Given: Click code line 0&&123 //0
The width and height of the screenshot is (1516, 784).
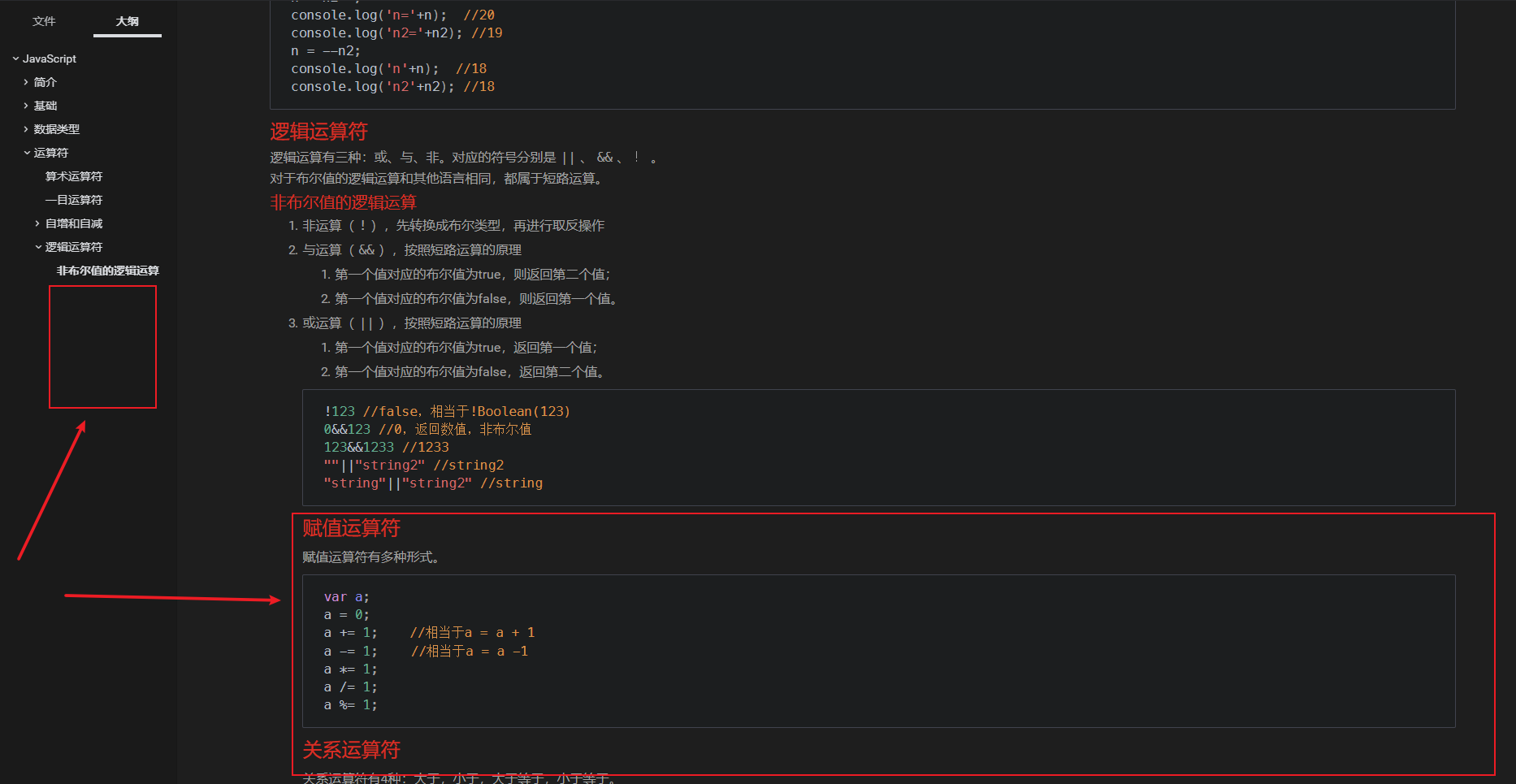Looking at the screenshot, I should (427, 430).
